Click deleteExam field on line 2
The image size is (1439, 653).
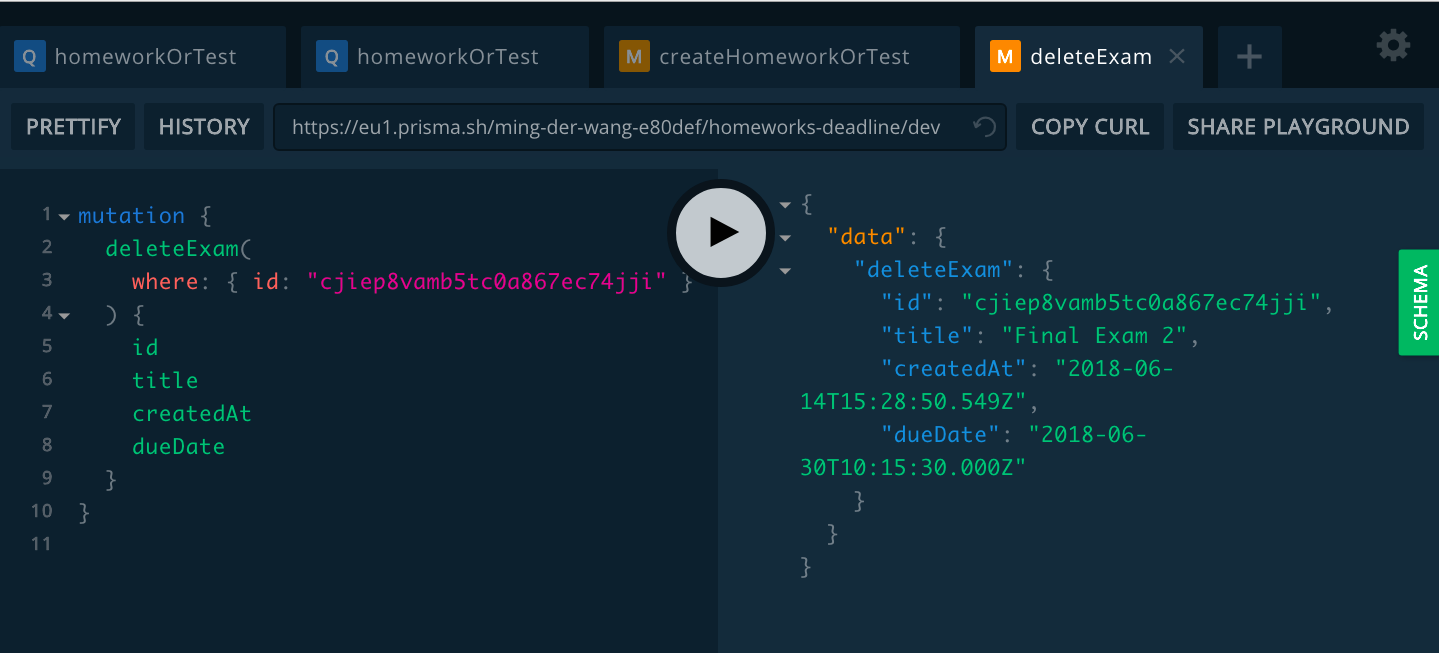172,249
